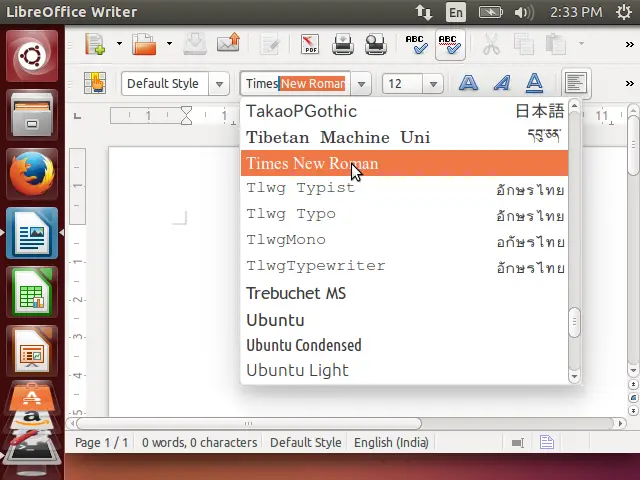Click Page 1 / 1 in status bar
Screen dimensions: 640x480
102,442
